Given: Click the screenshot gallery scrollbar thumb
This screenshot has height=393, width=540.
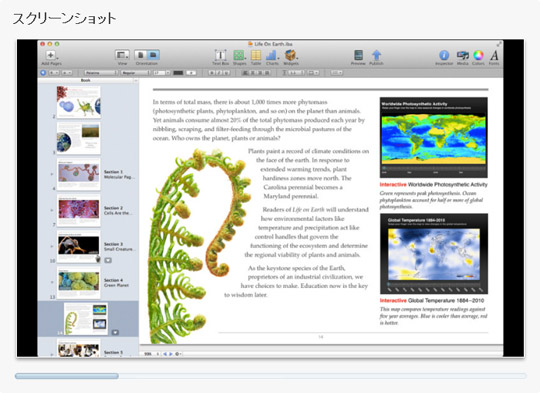Looking at the screenshot, I should click(67, 376).
